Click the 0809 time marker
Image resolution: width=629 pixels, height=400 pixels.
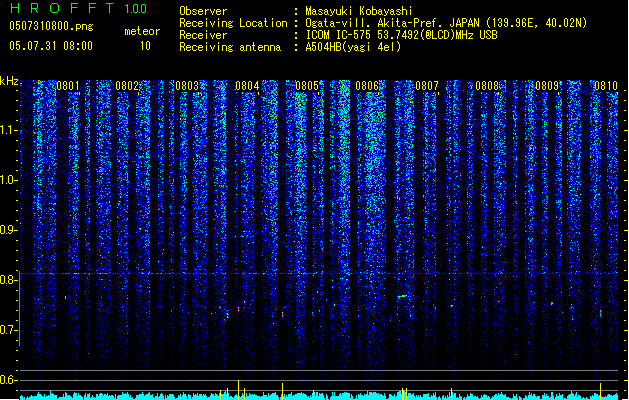coord(547,86)
